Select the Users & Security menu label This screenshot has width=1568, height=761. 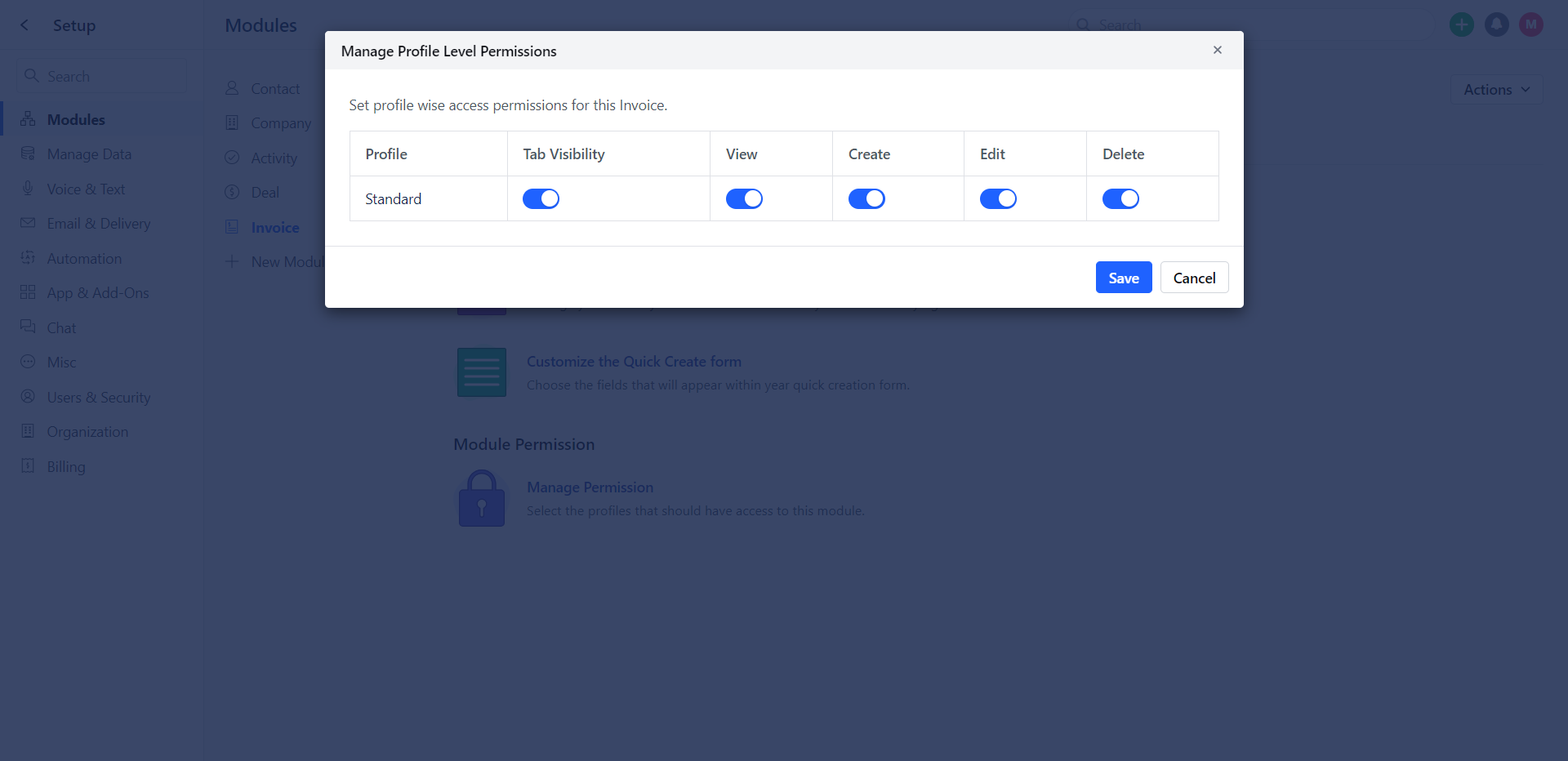pos(99,398)
